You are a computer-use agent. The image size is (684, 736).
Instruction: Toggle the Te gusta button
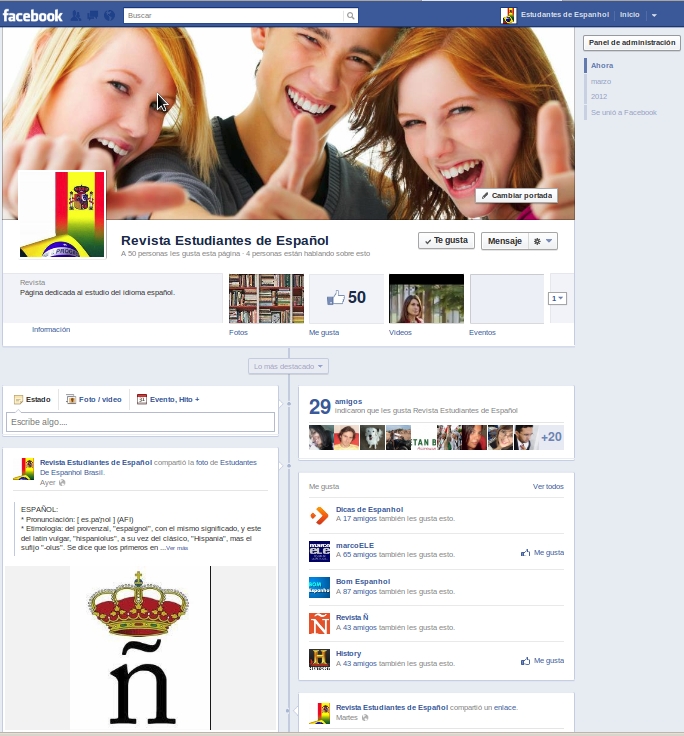(446, 241)
